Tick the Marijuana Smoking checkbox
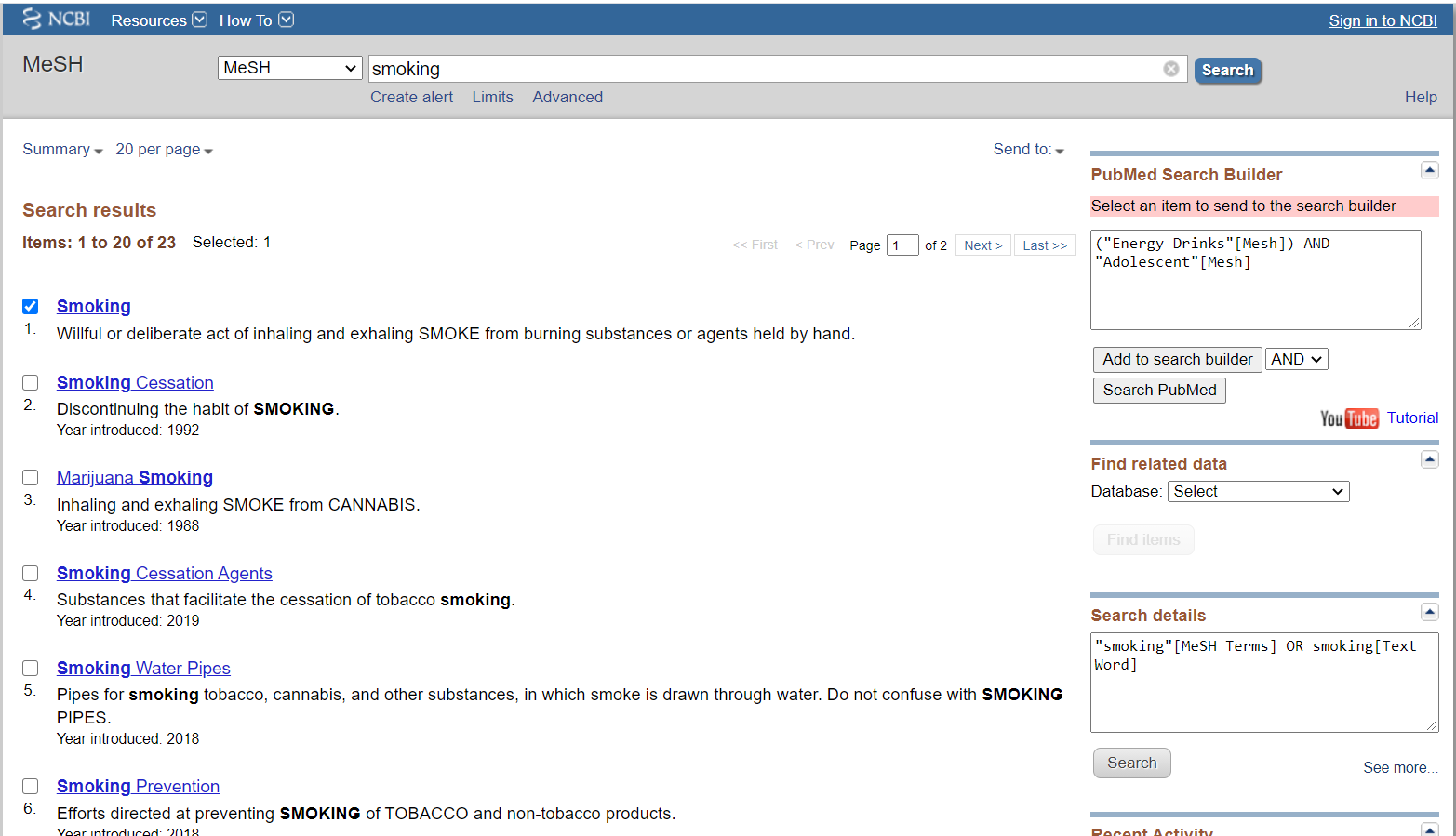The height and width of the screenshot is (836, 1456). tap(31, 478)
